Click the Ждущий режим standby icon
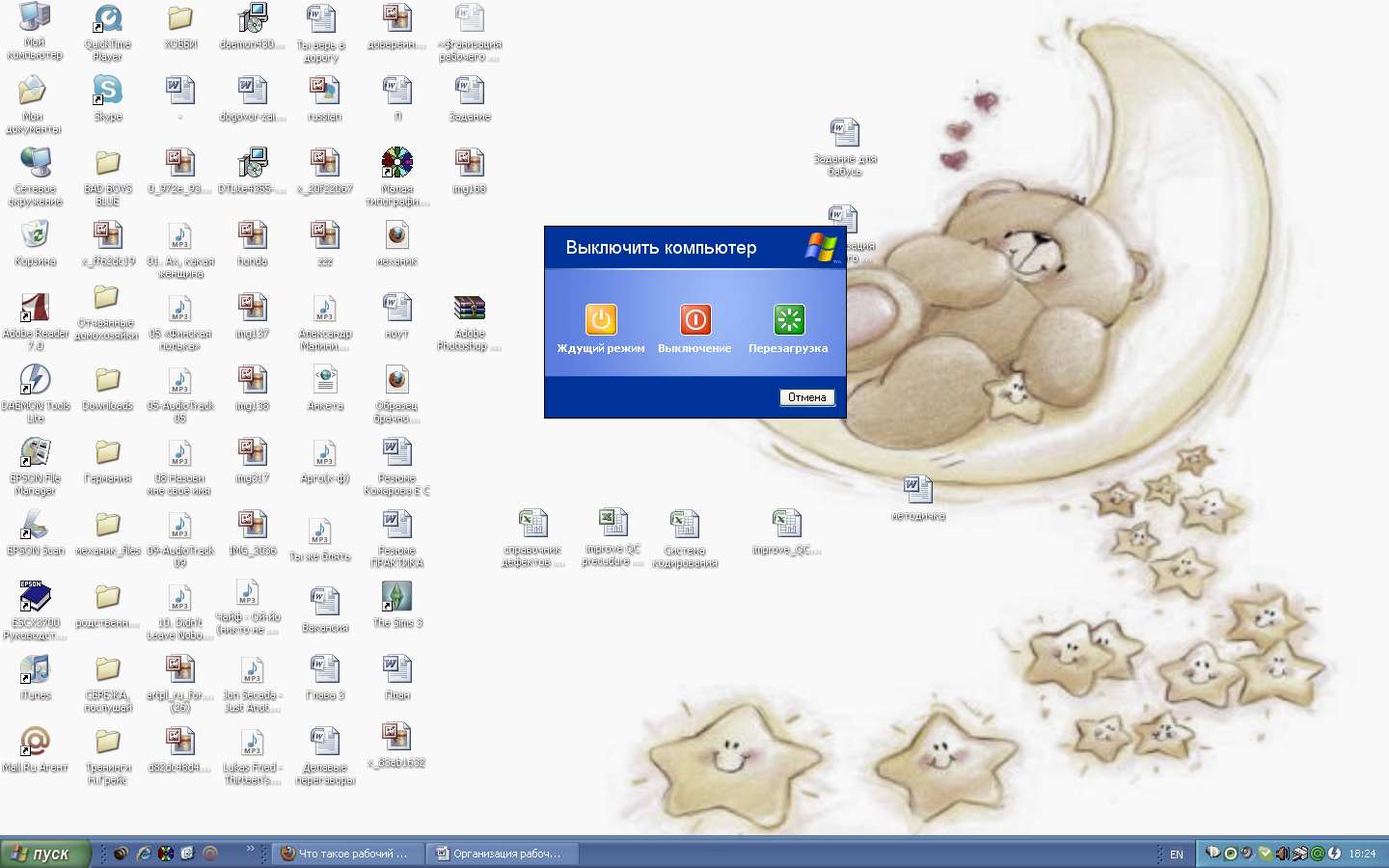The width and height of the screenshot is (1389, 868). coord(600,319)
